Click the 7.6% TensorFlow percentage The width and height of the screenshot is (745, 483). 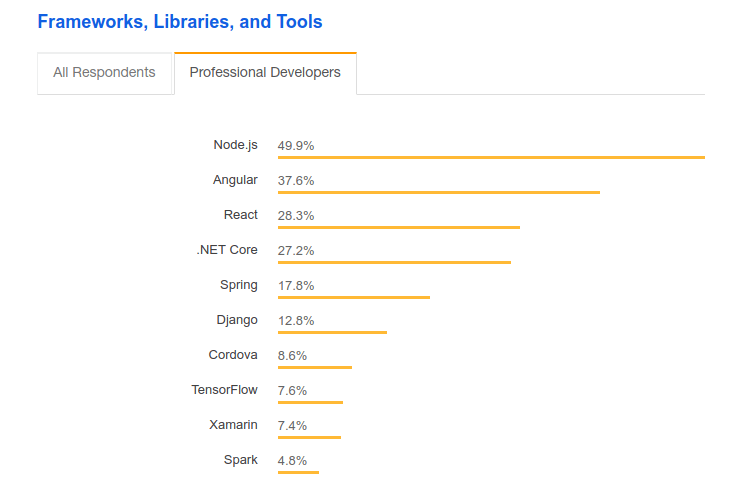point(292,390)
